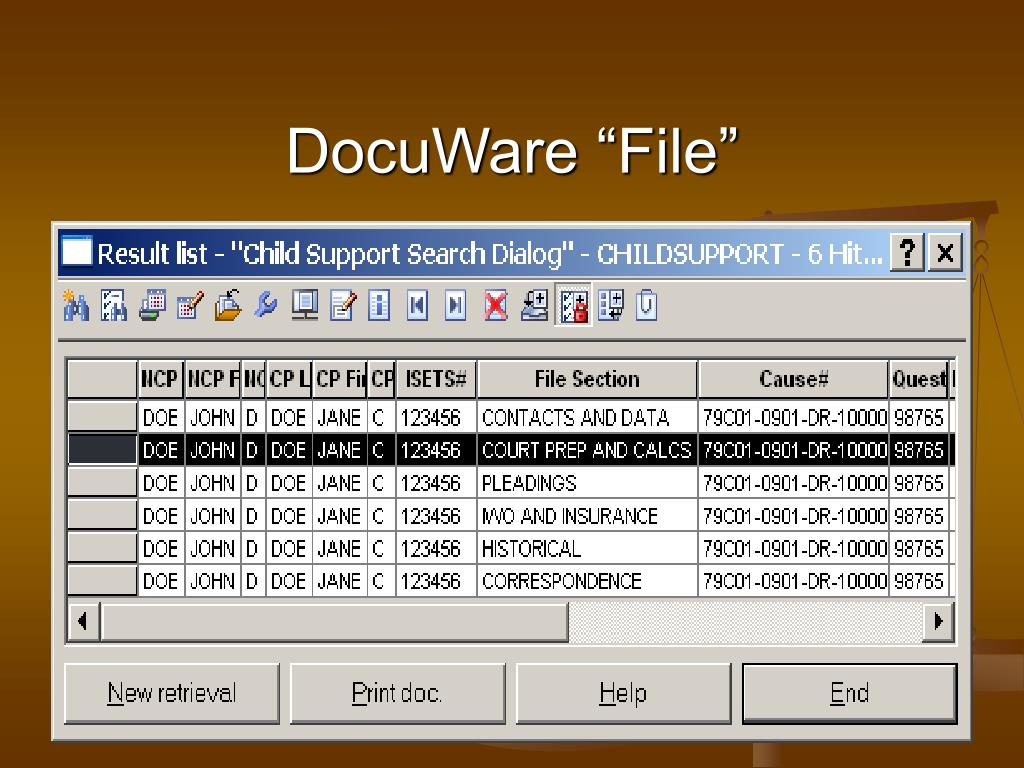
Task: Click the Quest column header
Action: click(x=918, y=379)
